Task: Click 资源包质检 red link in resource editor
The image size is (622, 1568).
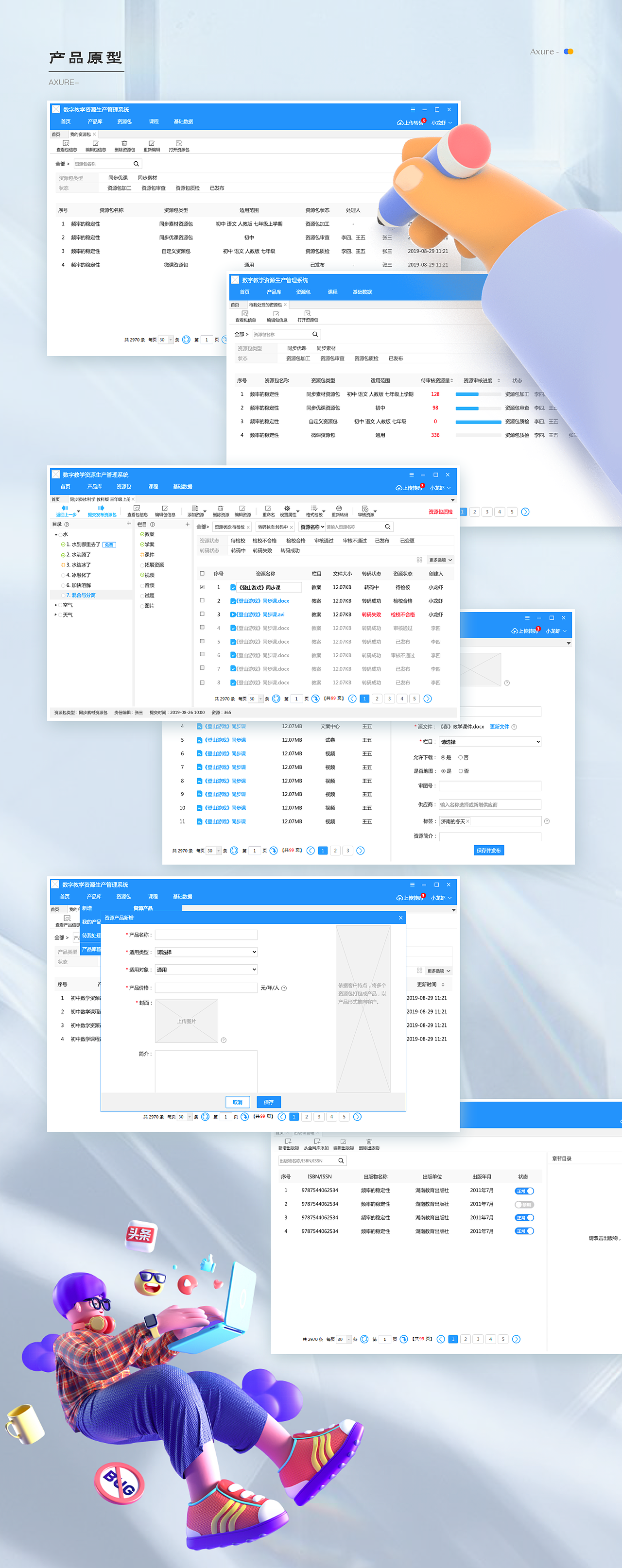Action: [440, 512]
